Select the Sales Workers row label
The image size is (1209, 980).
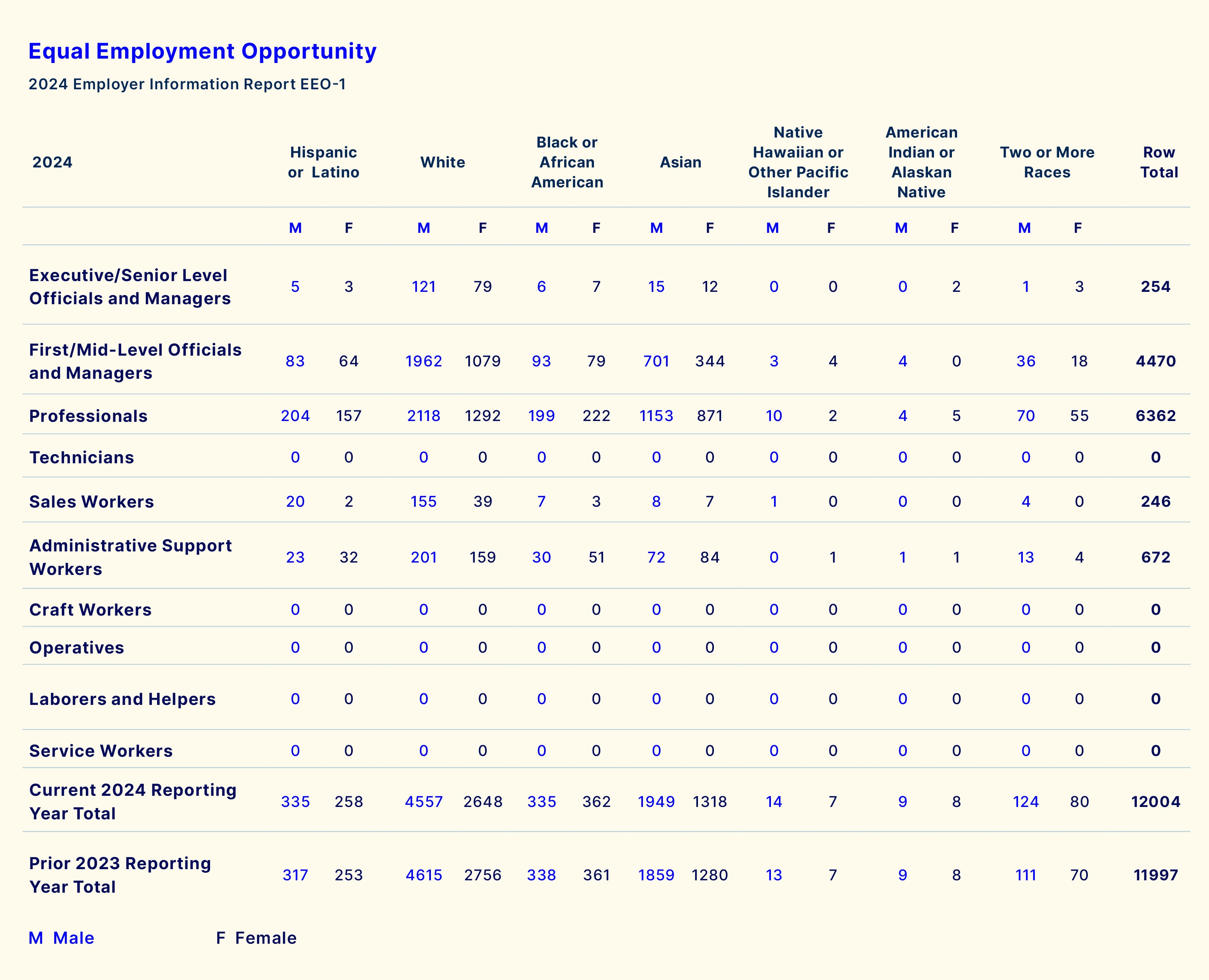coord(91,502)
